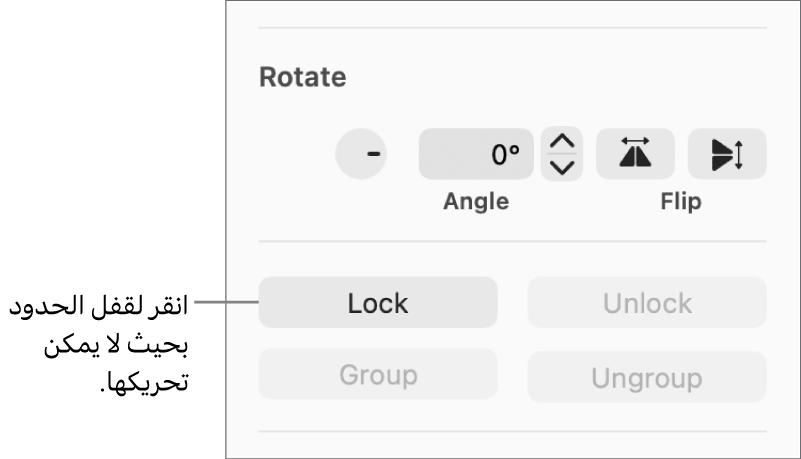
Task: Click the divider line below Group button
Action: pyautogui.click(x=512, y=432)
